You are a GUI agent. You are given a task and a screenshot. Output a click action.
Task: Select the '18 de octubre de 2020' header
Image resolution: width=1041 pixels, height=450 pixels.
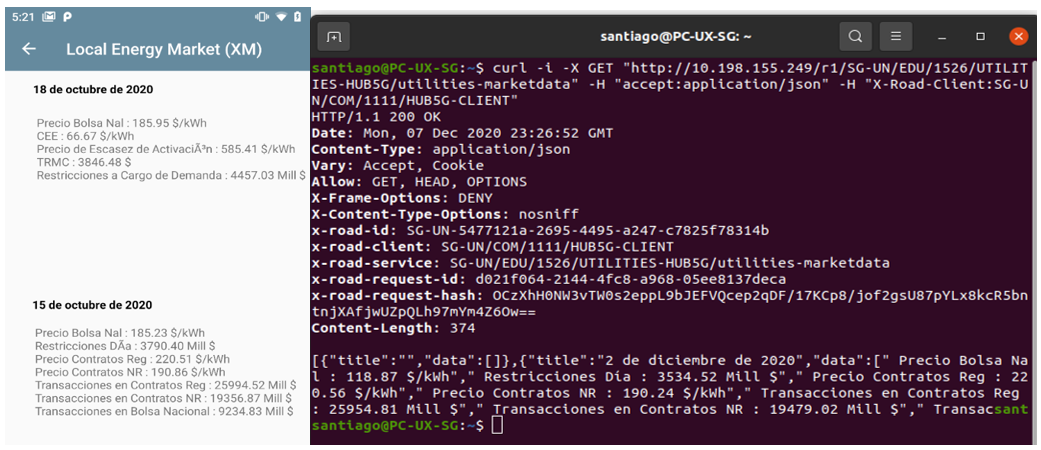(92, 89)
